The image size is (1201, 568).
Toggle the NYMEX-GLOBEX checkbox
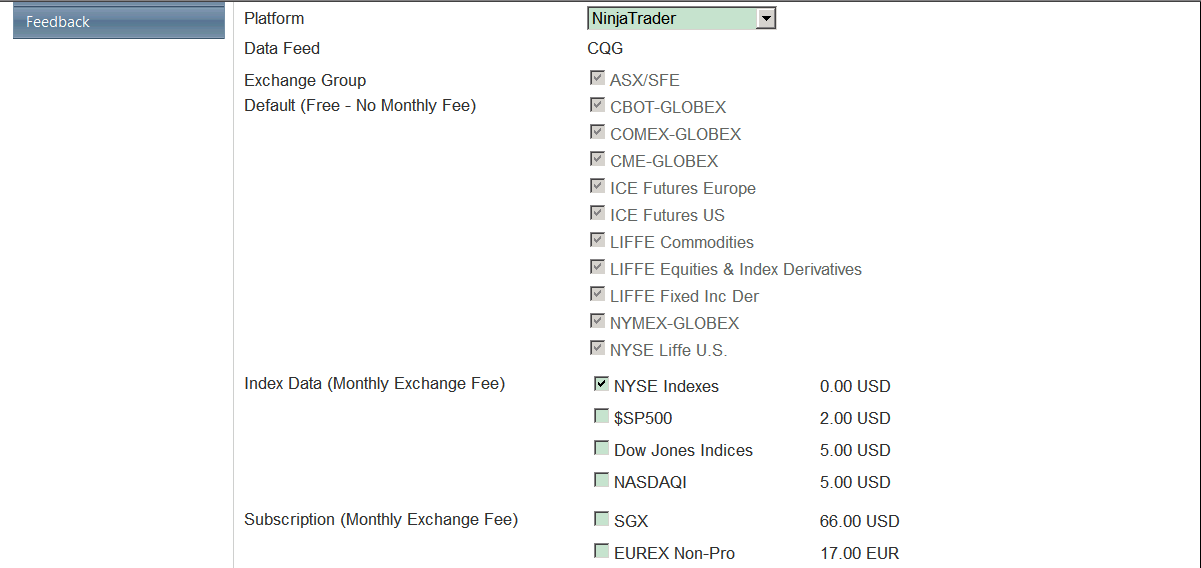coord(597,321)
